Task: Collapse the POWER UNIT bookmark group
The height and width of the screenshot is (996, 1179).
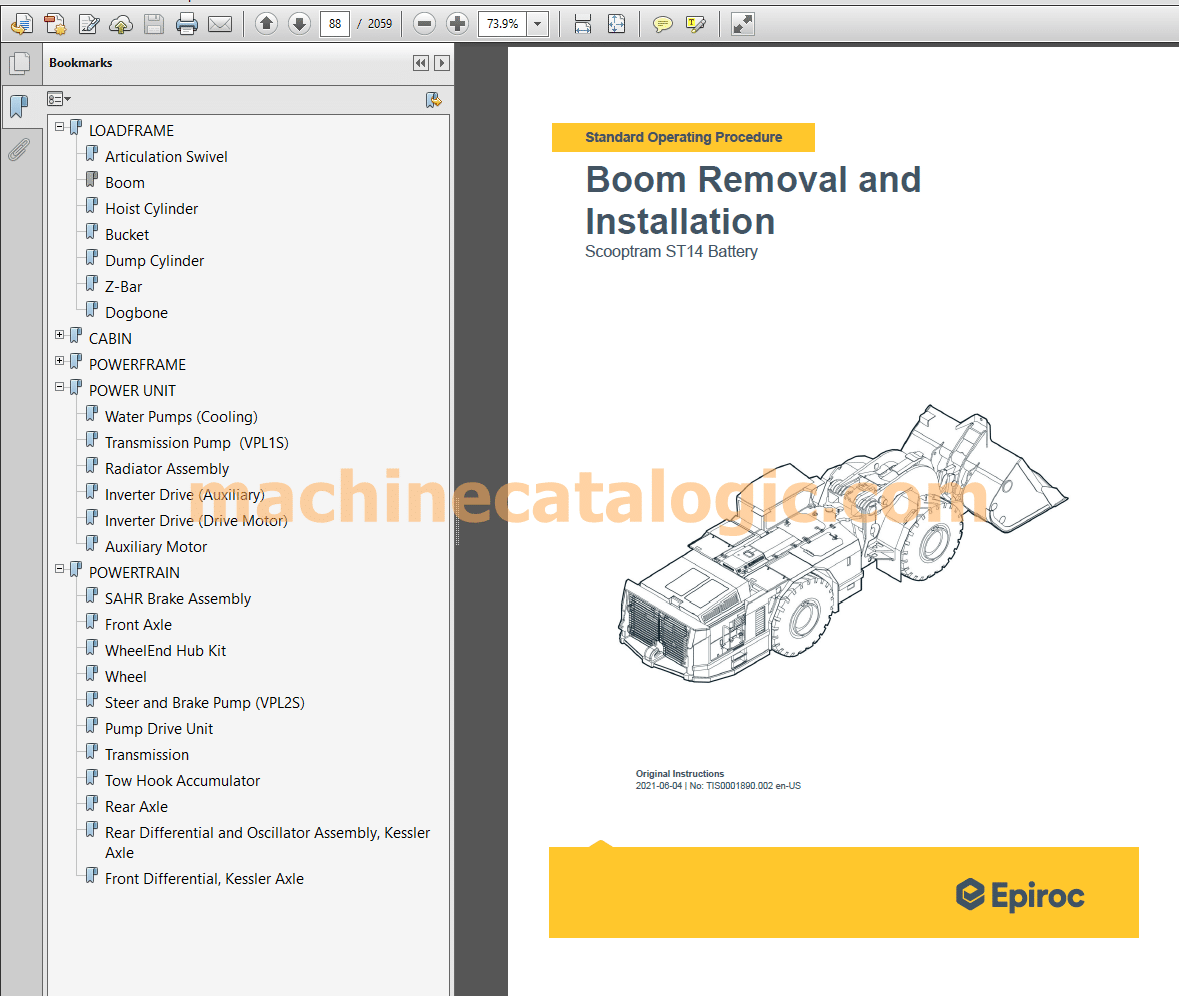Action: pos(59,387)
